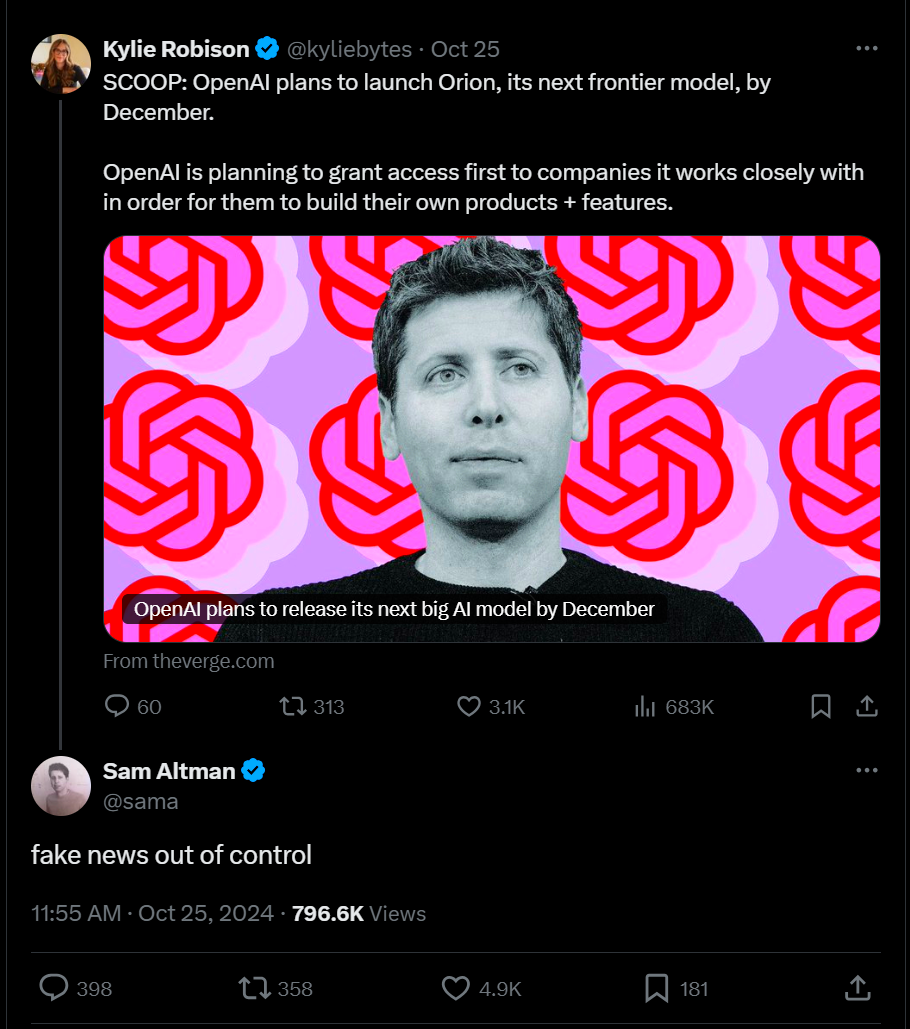Share Kylie Robison's post
Screen dimensions: 910x1029
click(867, 706)
